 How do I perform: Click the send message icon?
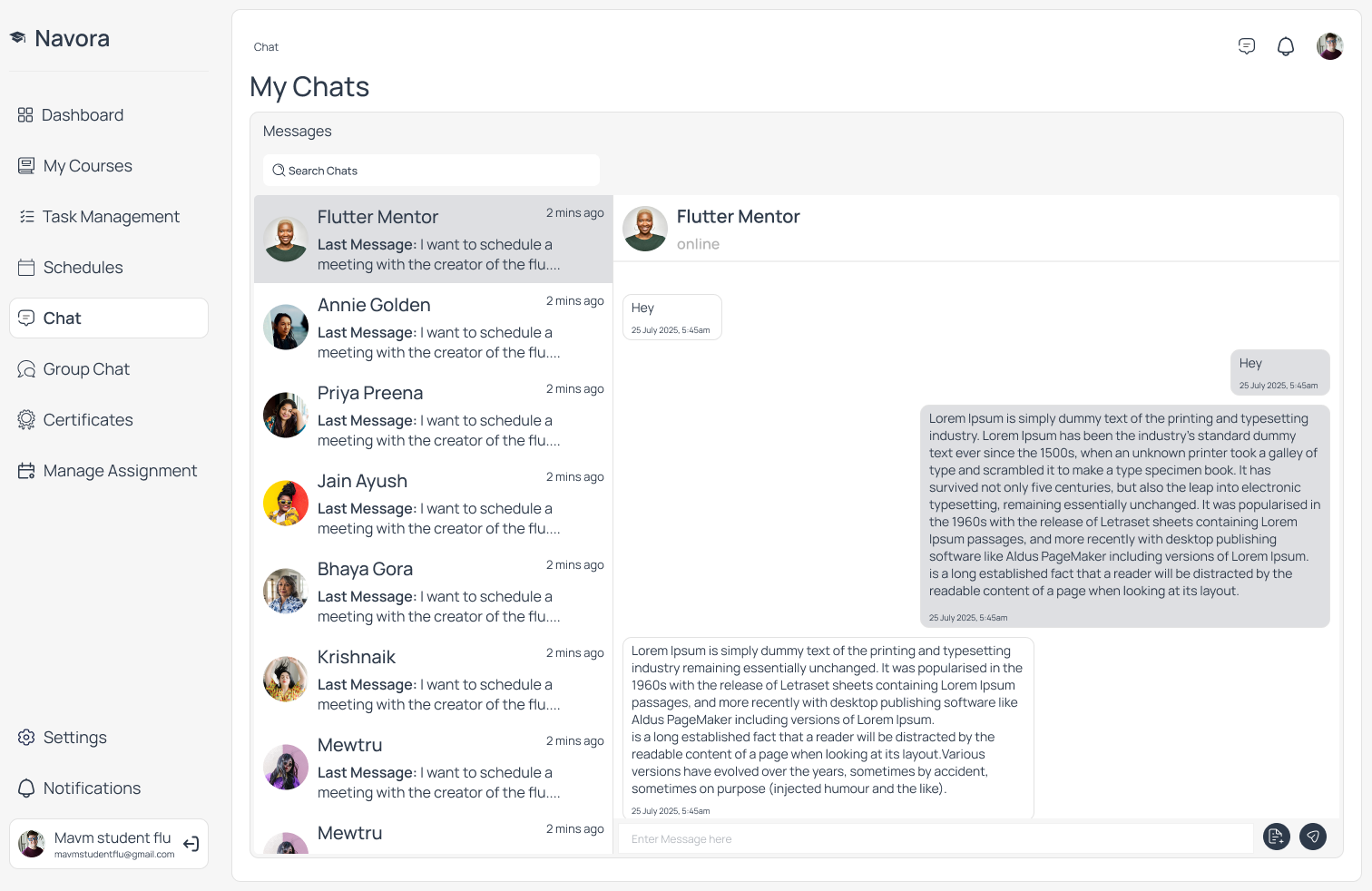1313,837
